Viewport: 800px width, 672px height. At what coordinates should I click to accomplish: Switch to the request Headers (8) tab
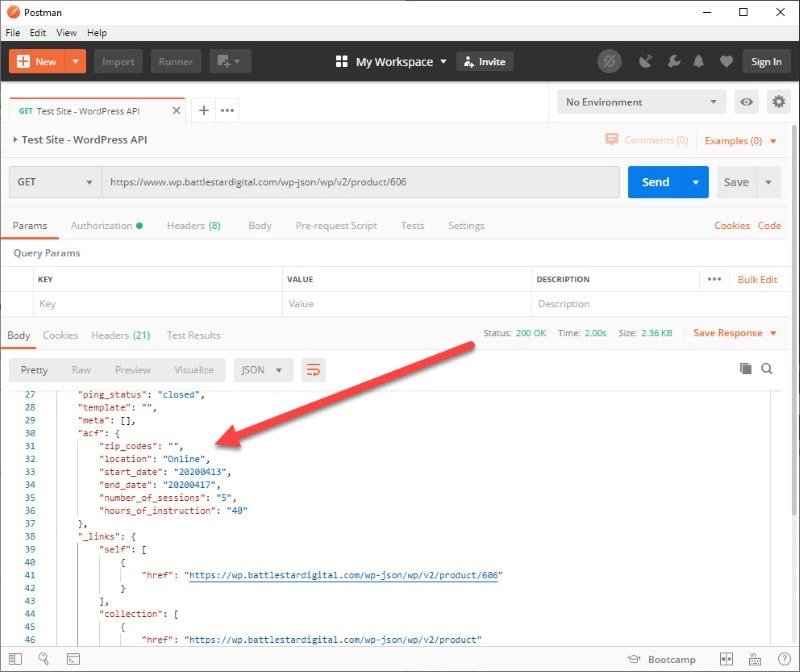(x=193, y=226)
